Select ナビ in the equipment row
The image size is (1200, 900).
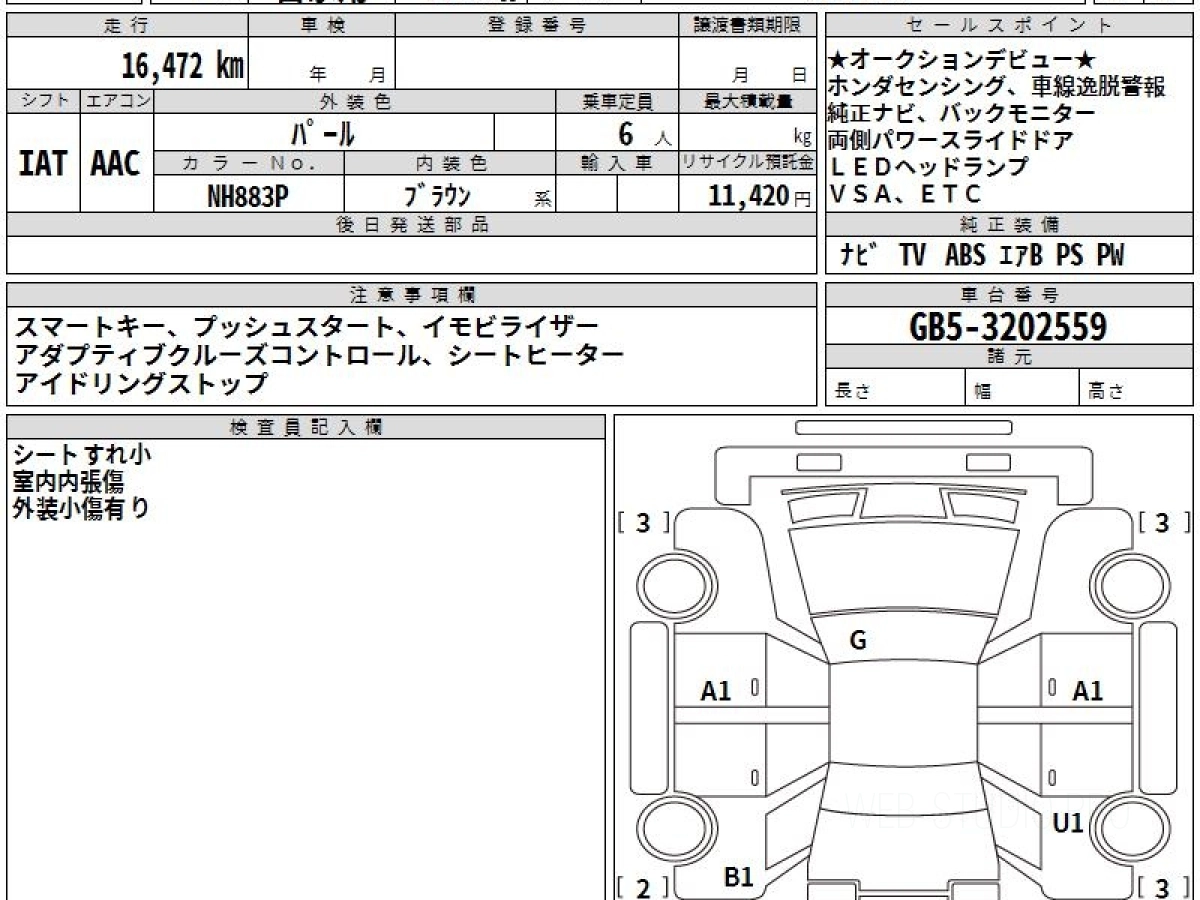(x=859, y=256)
